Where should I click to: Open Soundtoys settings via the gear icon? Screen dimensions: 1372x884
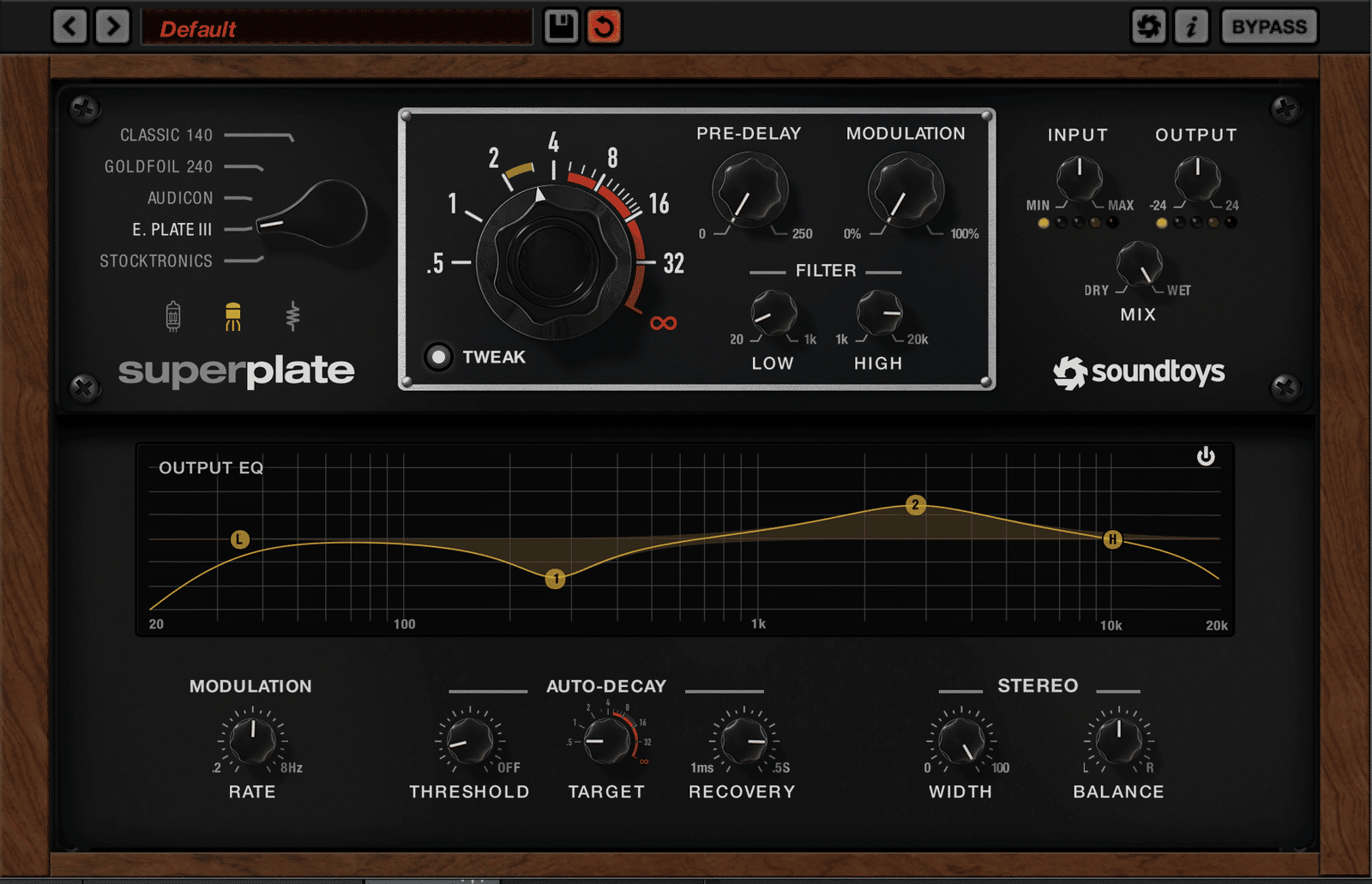point(1149,26)
